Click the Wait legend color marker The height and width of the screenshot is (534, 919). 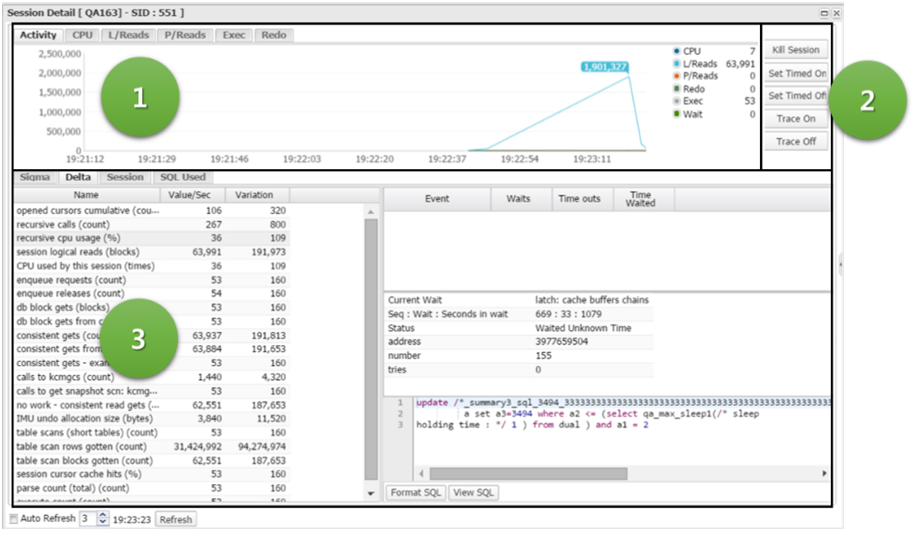tap(676, 114)
